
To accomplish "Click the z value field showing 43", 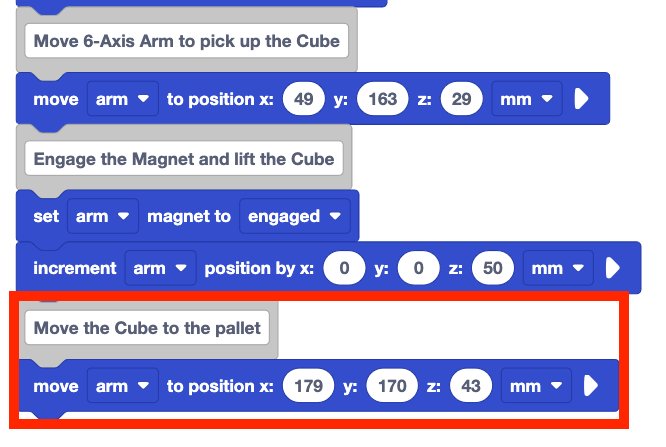I will click(x=472, y=385).
